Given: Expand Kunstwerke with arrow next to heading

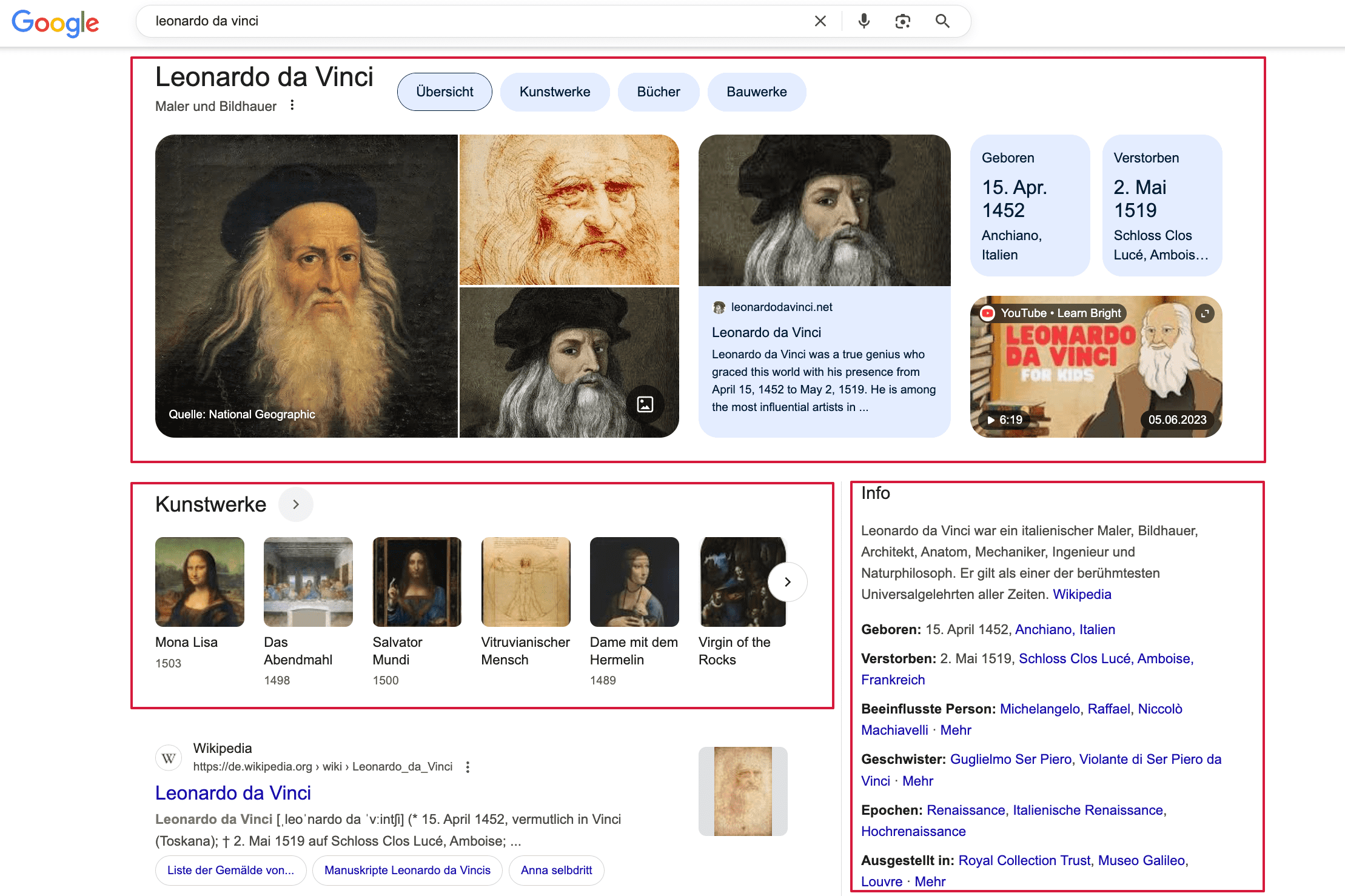Looking at the screenshot, I should coord(296,504).
